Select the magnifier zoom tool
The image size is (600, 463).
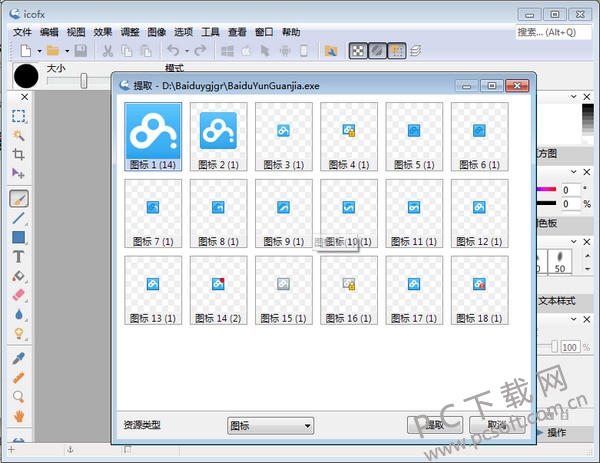(x=18, y=396)
